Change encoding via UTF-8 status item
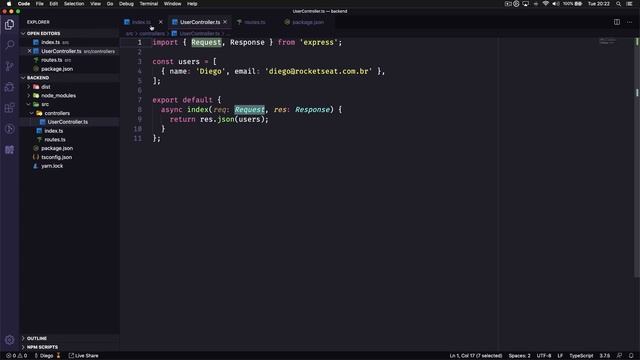 tap(544, 356)
